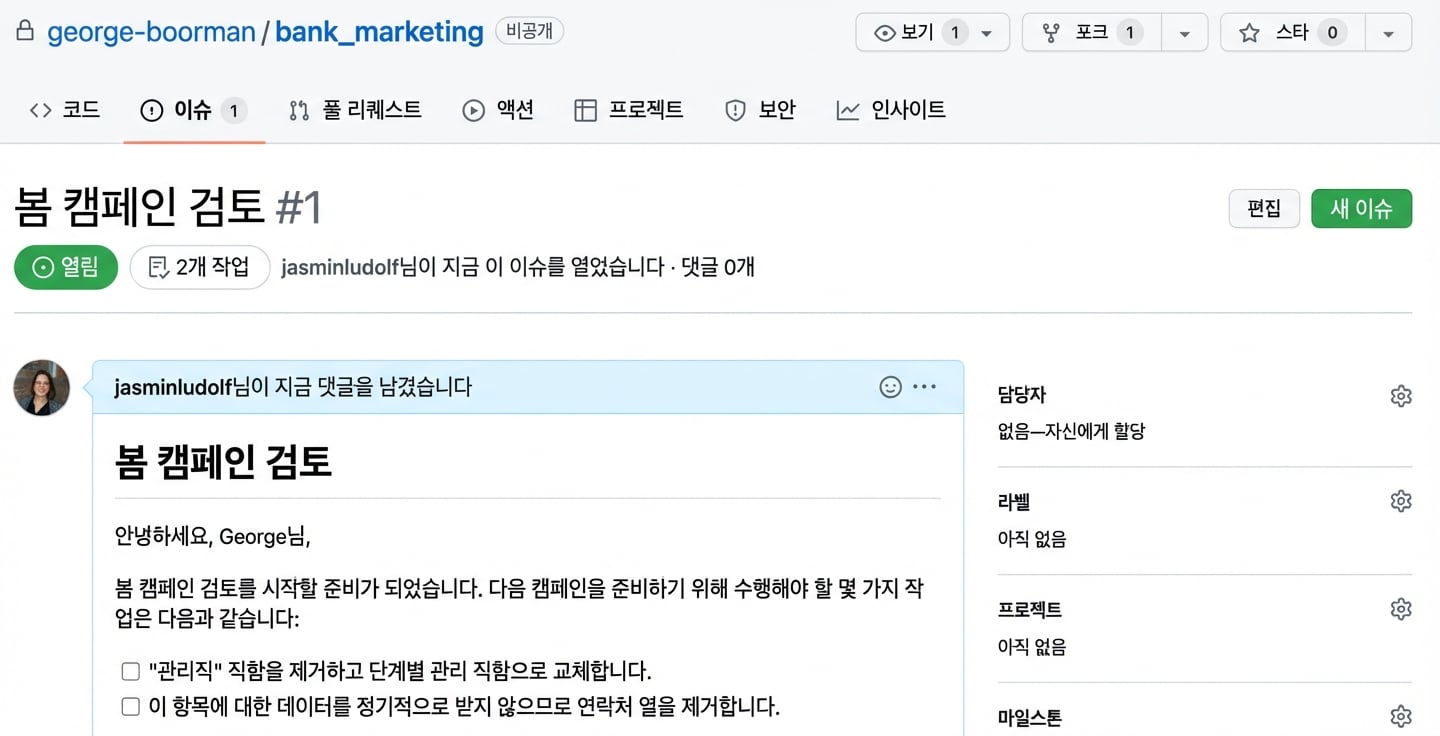Viewport: 1440px width, 736px height.
Task: Switch to the 보안 tab
Action: (760, 110)
